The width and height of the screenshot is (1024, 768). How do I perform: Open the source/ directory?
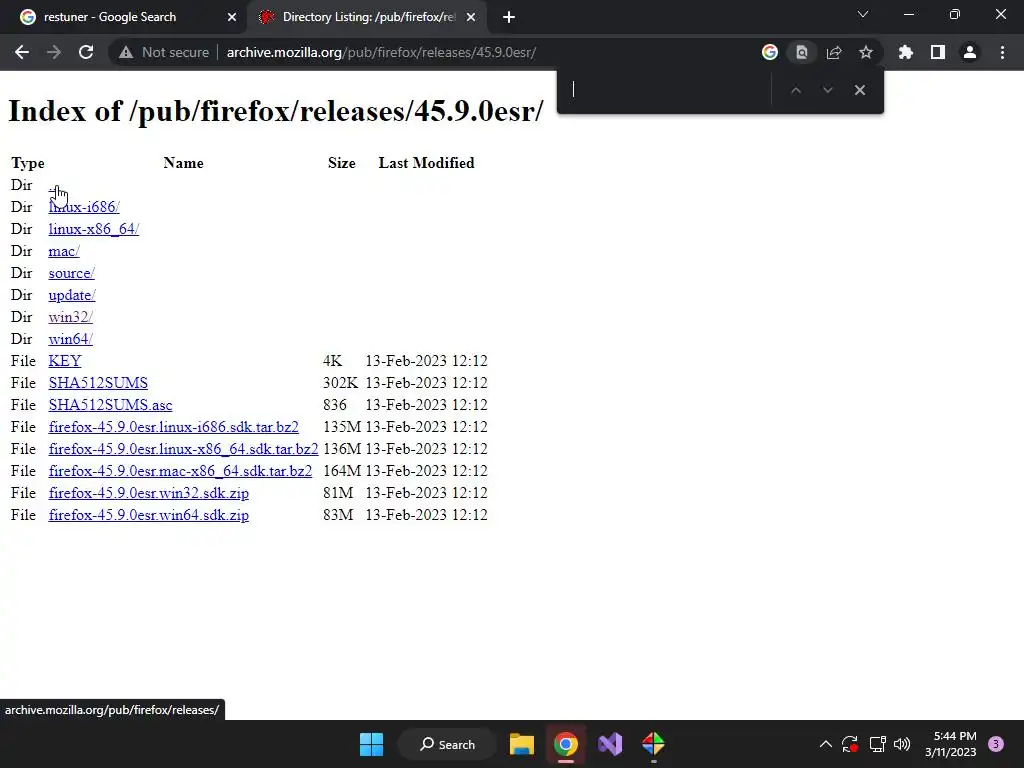tap(71, 273)
